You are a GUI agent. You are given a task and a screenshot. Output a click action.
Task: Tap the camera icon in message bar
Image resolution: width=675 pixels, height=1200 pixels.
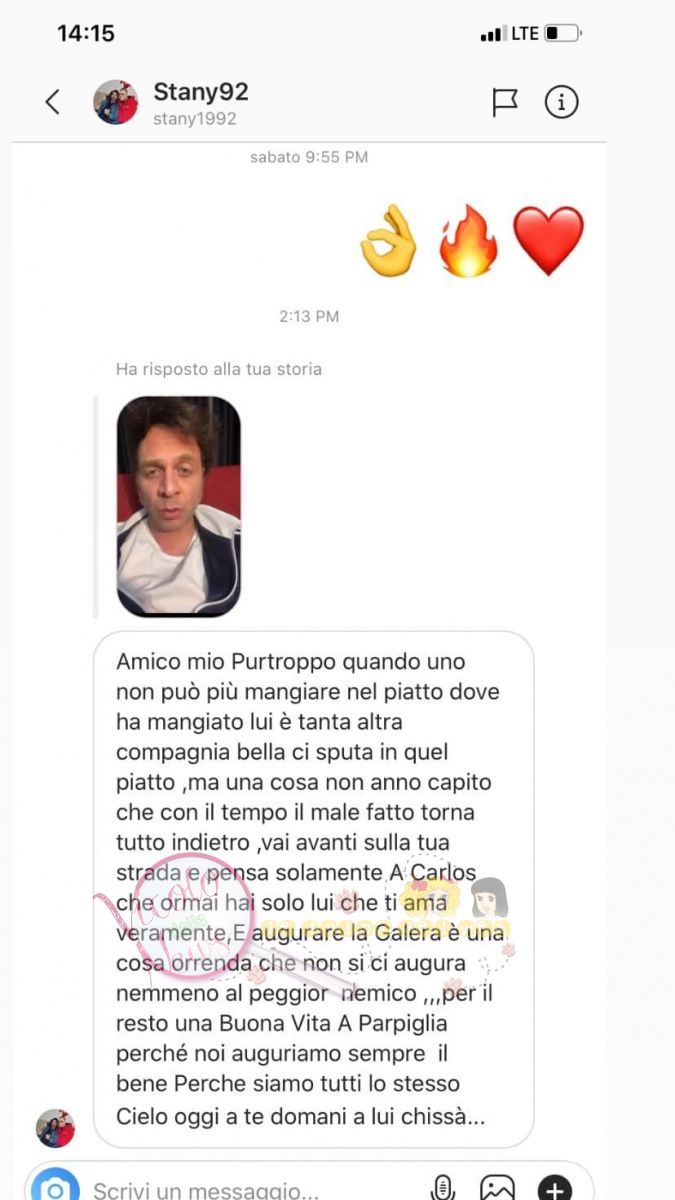tap(54, 1187)
